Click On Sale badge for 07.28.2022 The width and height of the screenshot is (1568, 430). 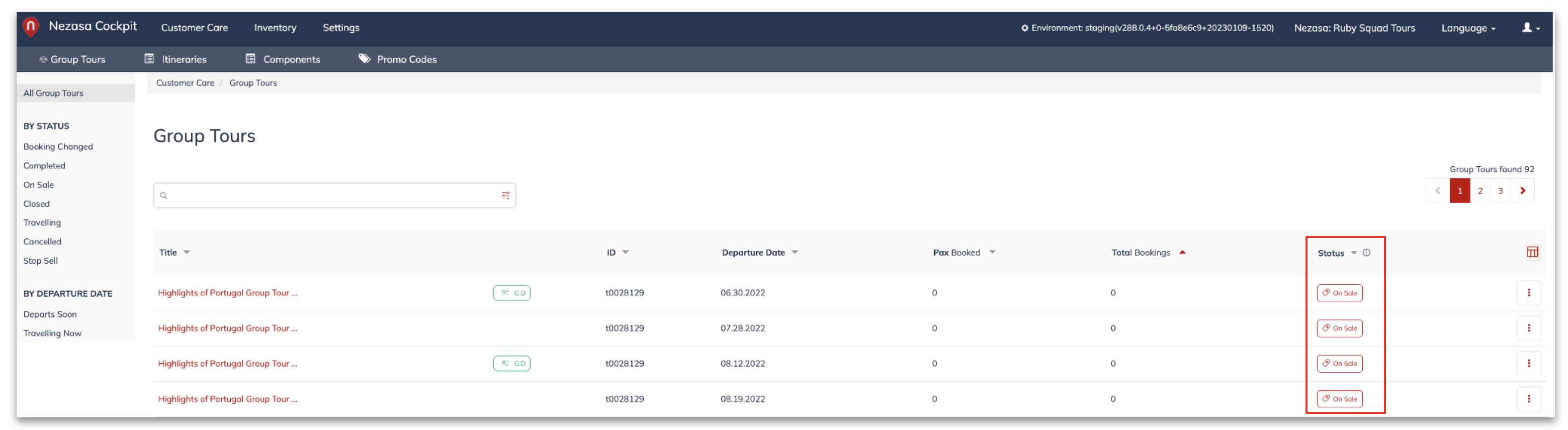click(x=1339, y=328)
